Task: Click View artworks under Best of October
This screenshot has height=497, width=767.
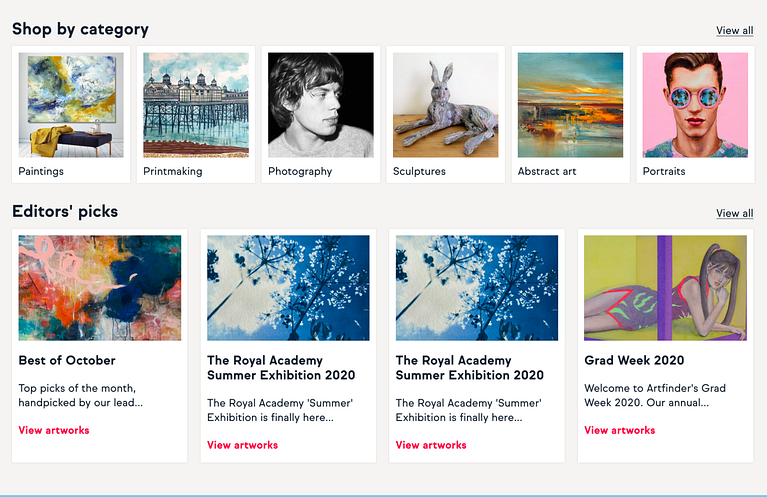Action: pos(54,430)
